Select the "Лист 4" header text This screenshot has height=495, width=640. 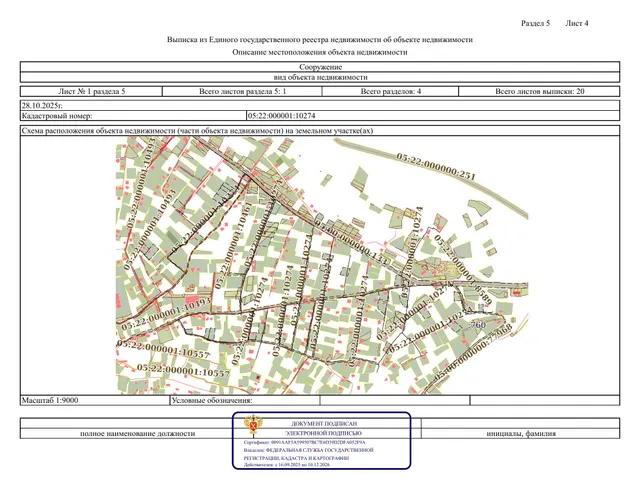click(x=576, y=23)
